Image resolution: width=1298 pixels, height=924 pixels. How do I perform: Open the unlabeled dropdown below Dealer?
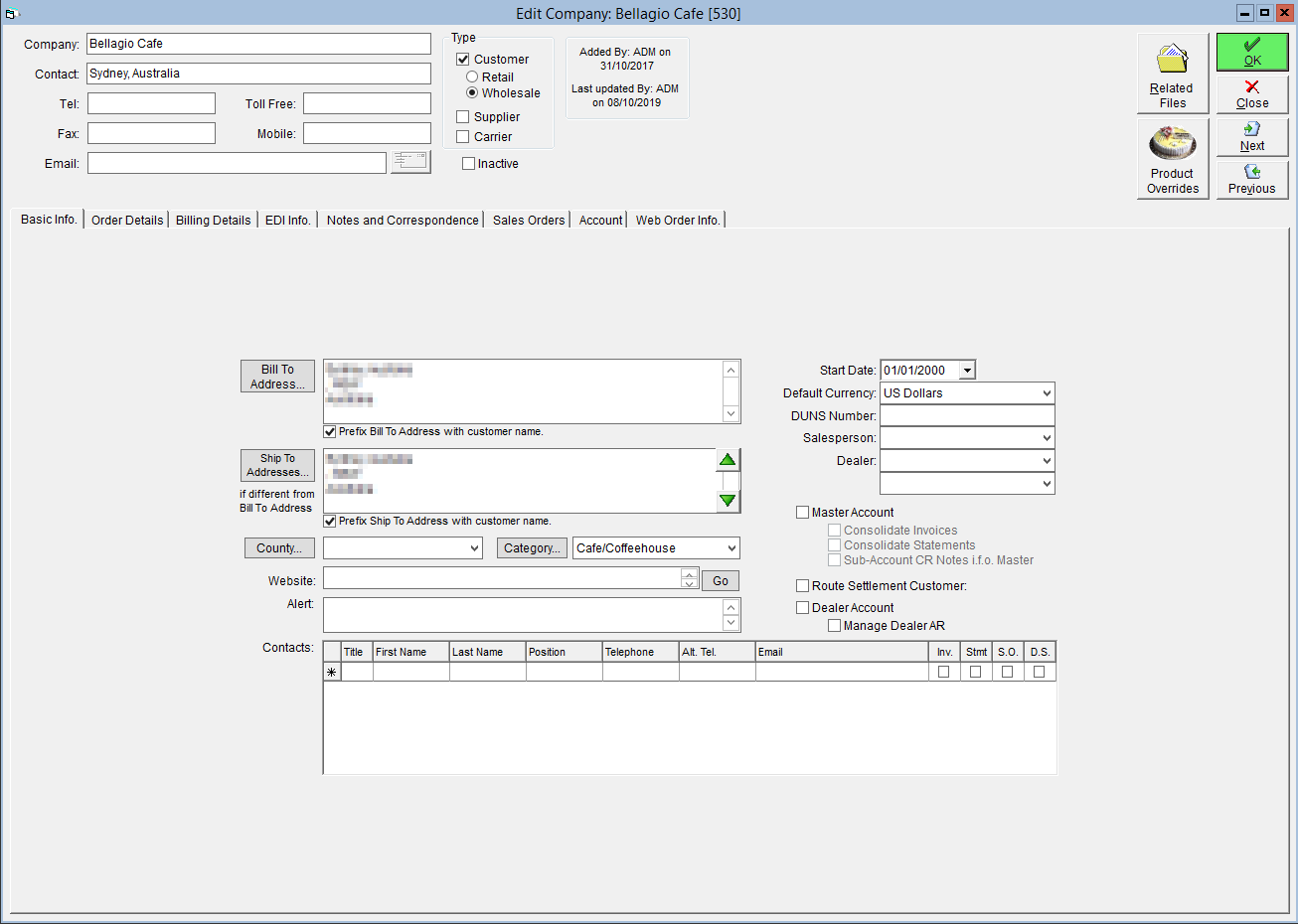tap(1047, 484)
